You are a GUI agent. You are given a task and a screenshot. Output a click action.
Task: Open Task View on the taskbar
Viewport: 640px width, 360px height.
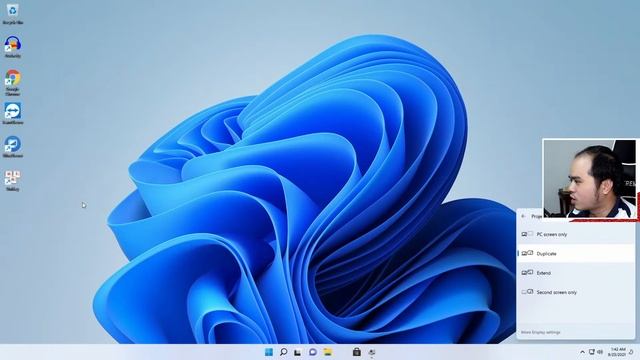(x=298, y=352)
